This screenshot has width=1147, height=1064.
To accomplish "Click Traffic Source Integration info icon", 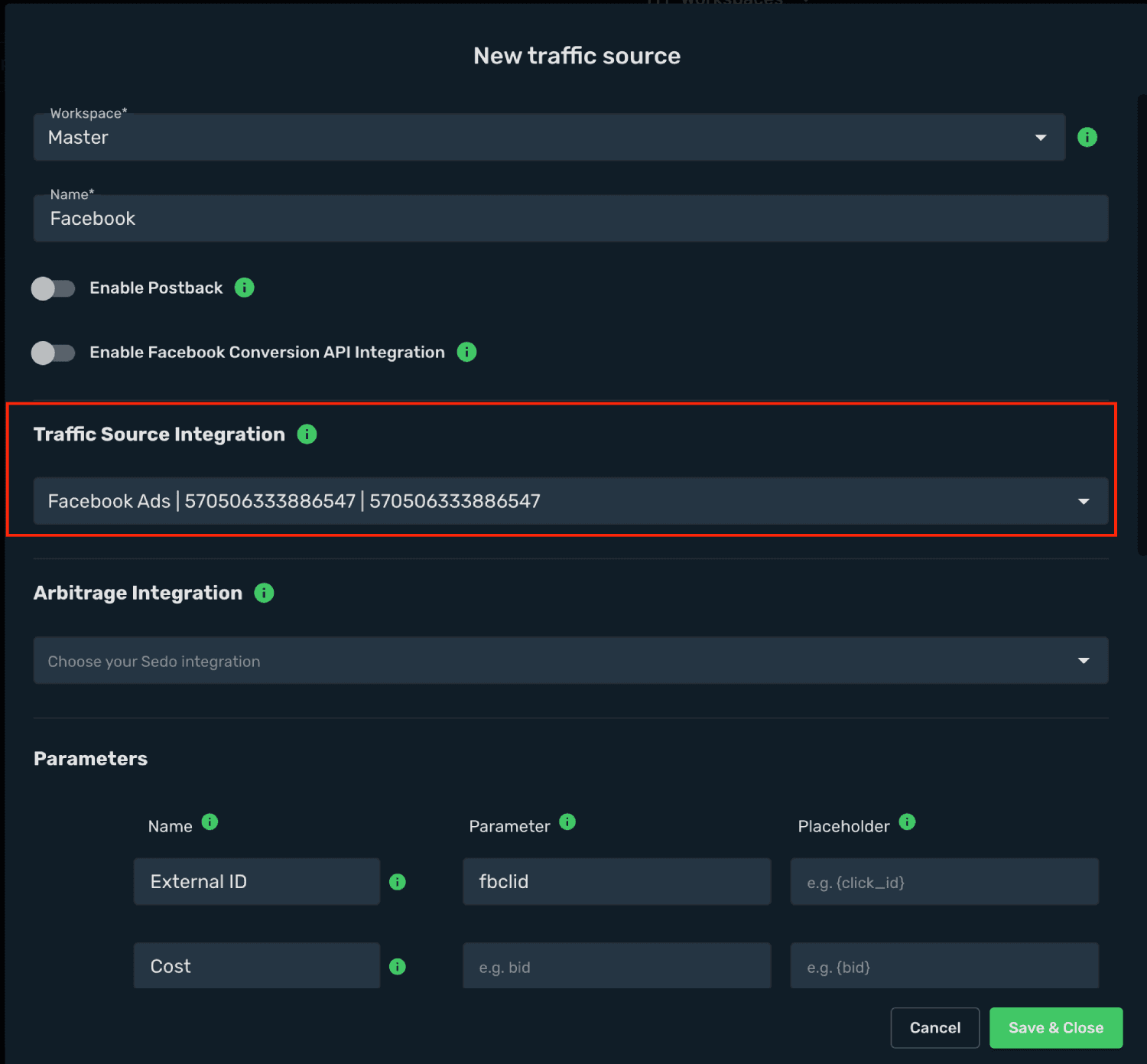I will 307,434.
